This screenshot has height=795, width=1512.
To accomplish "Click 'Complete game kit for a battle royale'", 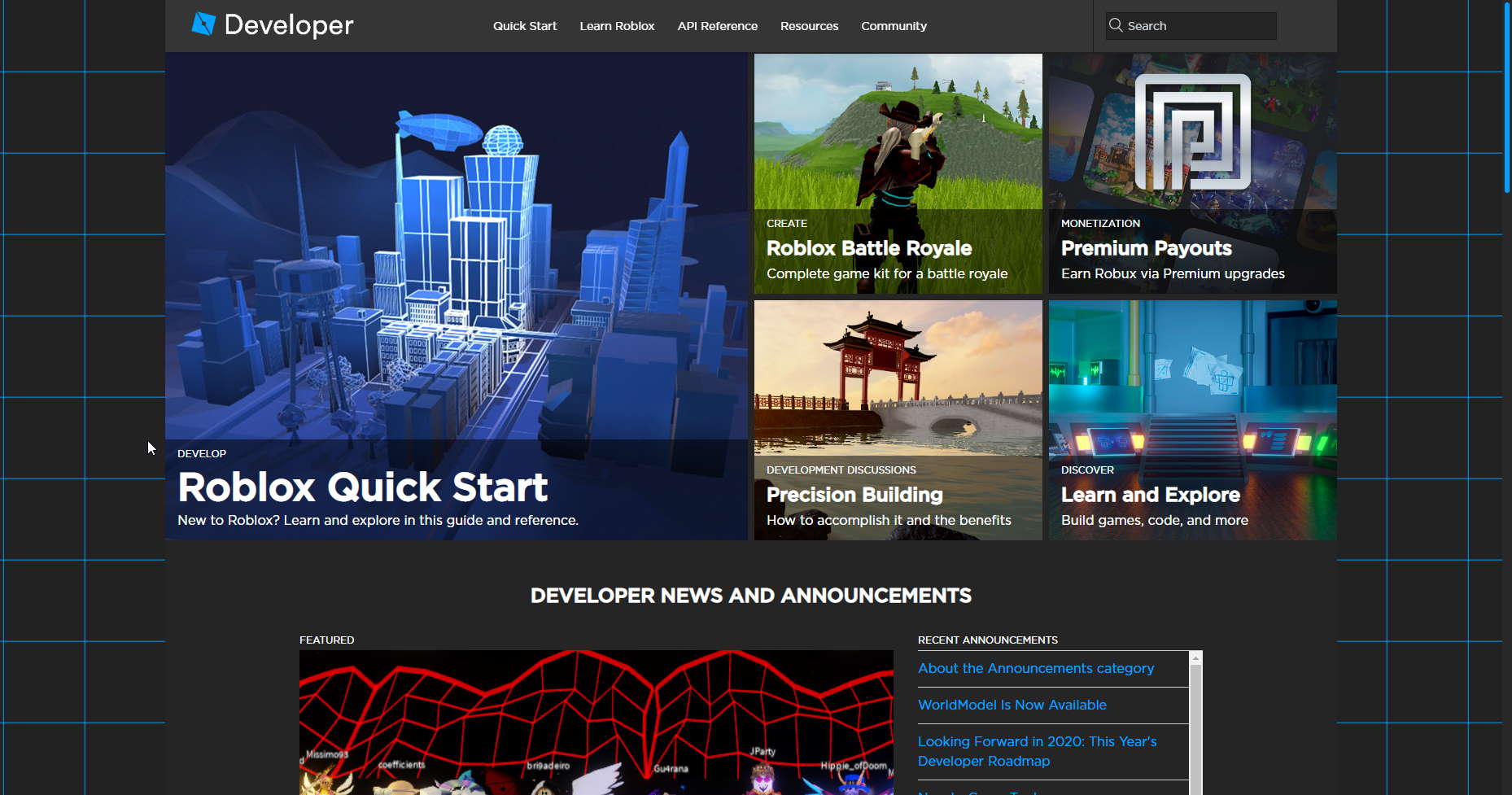I will click(887, 273).
